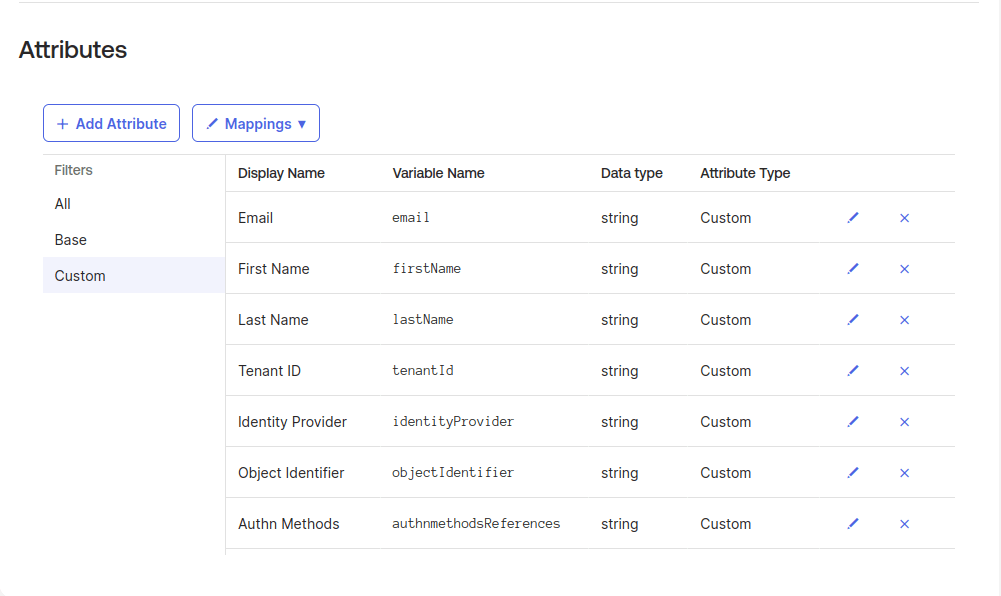1001x596 pixels.
Task: Edit the Authn Methods attribute
Action: (853, 524)
